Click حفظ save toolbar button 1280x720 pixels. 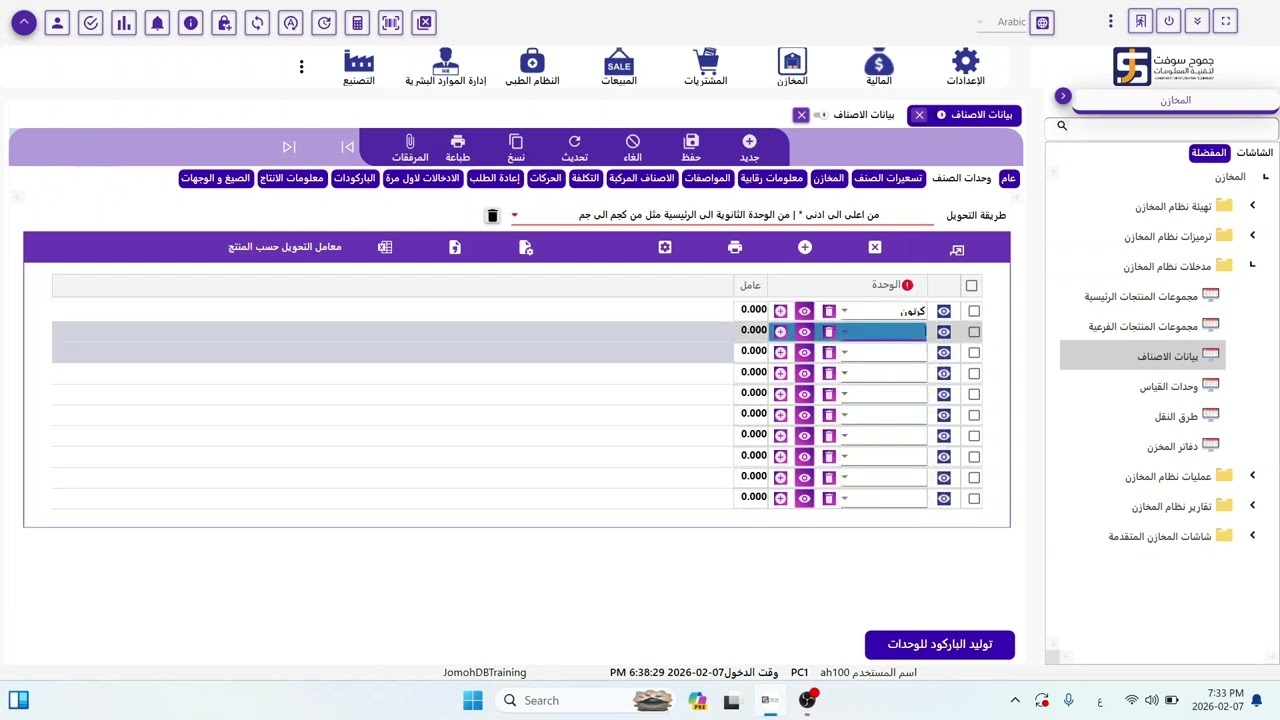click(x=691, y=147)
